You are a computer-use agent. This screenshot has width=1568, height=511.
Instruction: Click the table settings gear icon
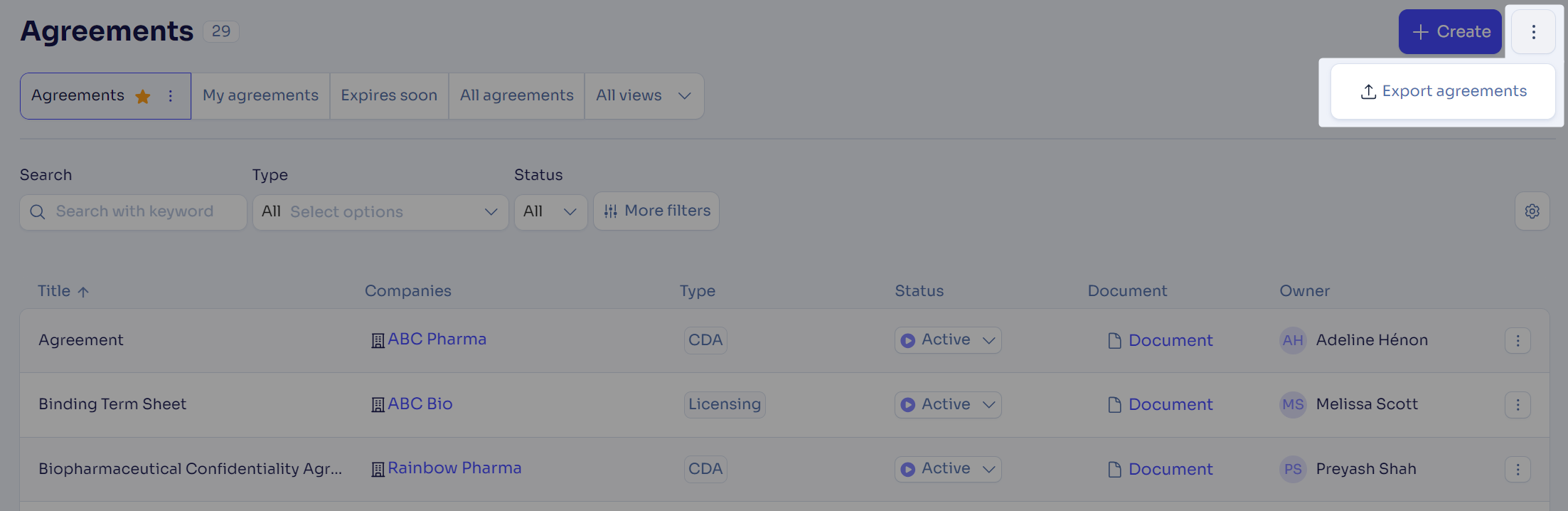pyautogui.click(x=1532, y=211)
